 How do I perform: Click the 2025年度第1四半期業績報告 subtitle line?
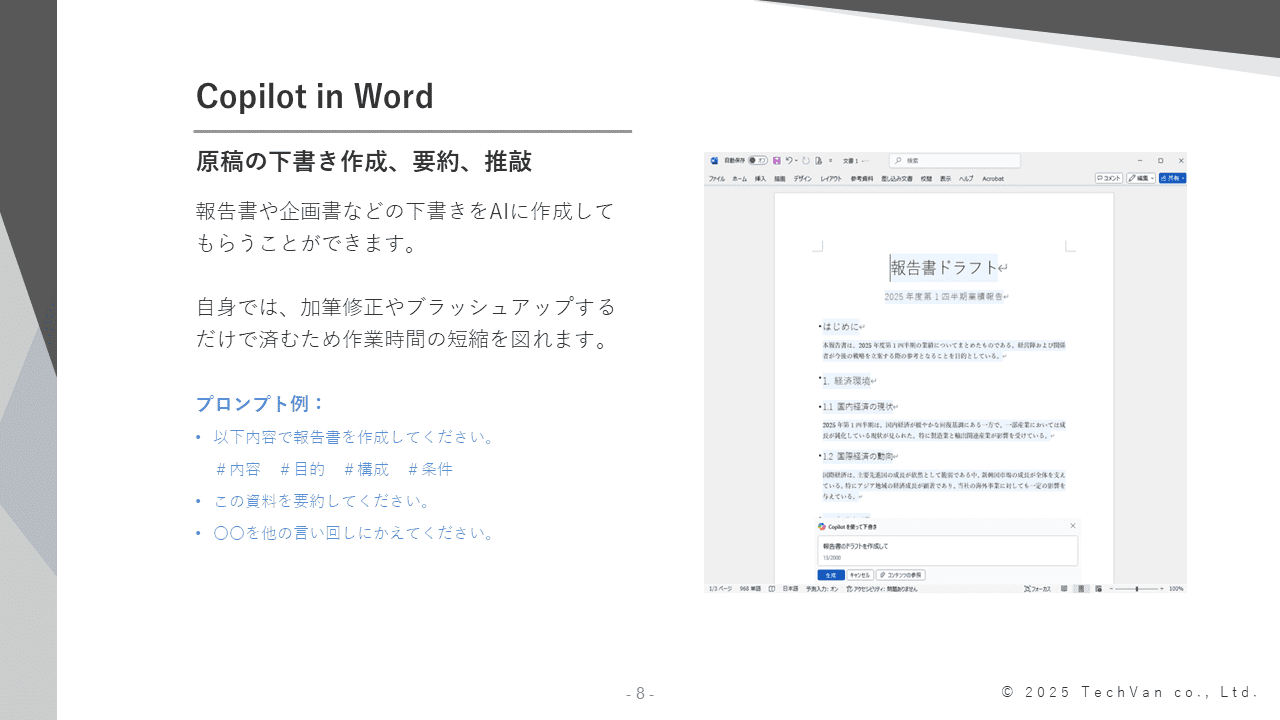943,297
